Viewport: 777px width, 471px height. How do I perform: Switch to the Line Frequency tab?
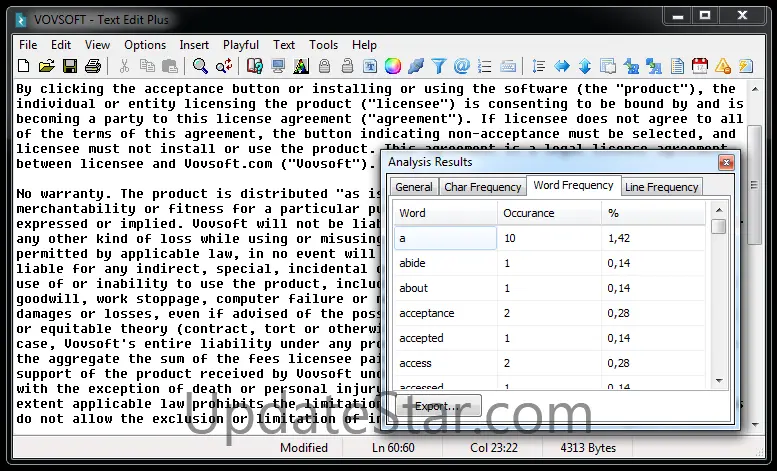pyautogui.click(x=662, y=187)
